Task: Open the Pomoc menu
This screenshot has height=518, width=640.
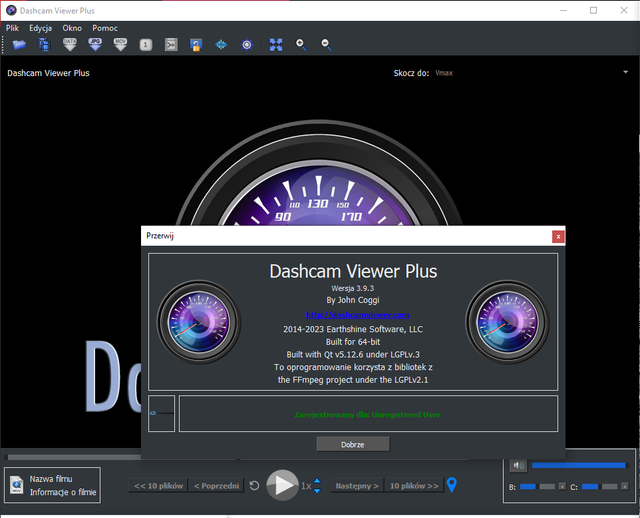Action: 105,28
